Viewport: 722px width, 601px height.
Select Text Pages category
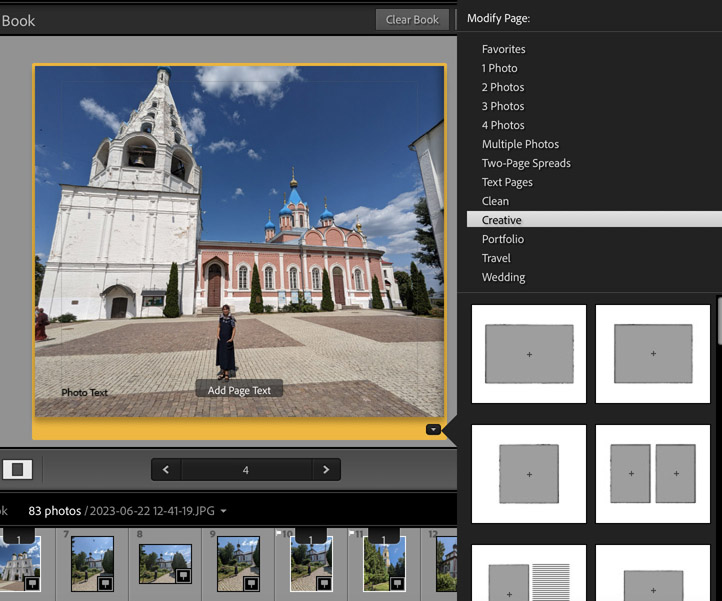click(507, 182)
